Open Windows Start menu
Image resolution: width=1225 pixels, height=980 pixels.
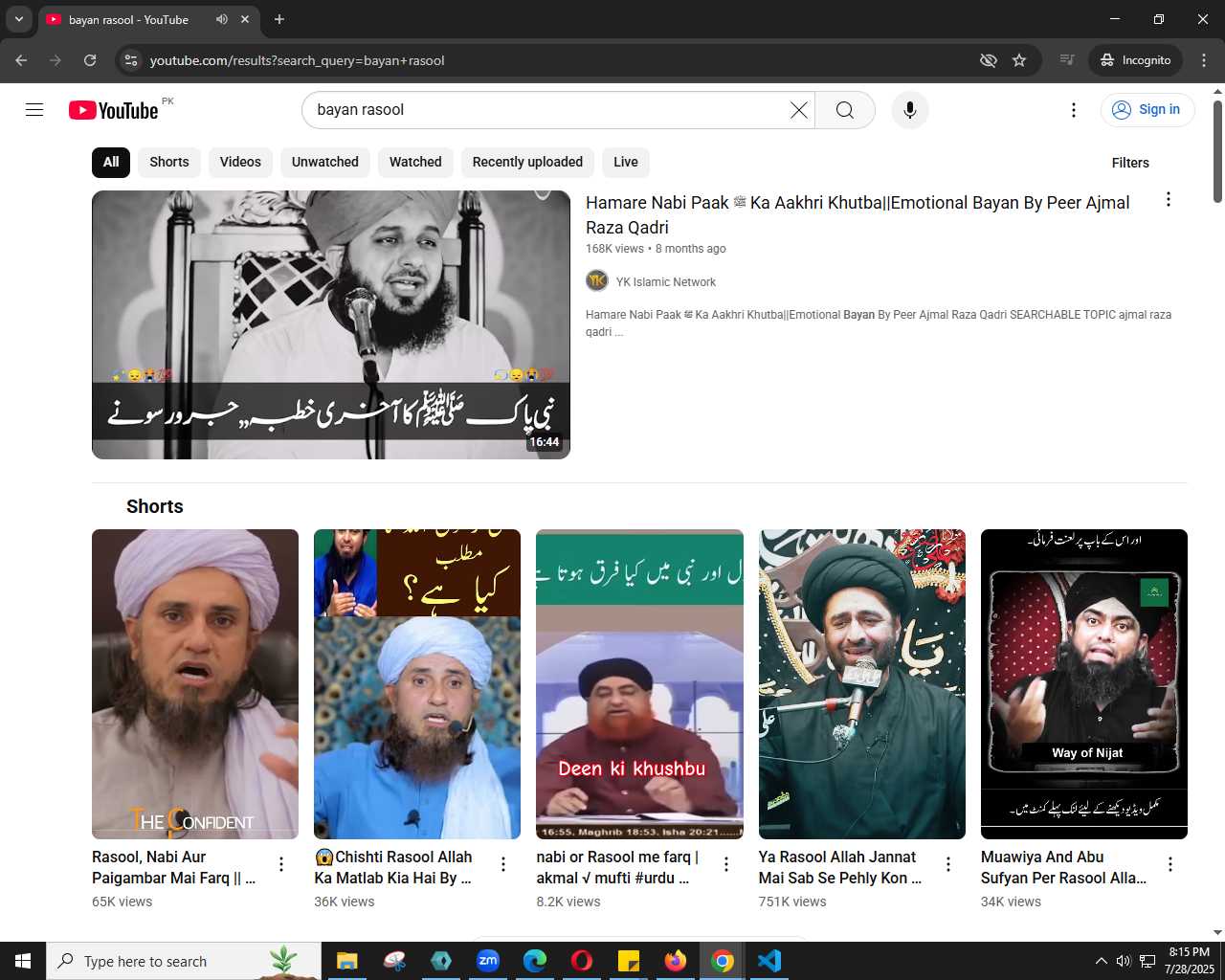pos(23,961)
